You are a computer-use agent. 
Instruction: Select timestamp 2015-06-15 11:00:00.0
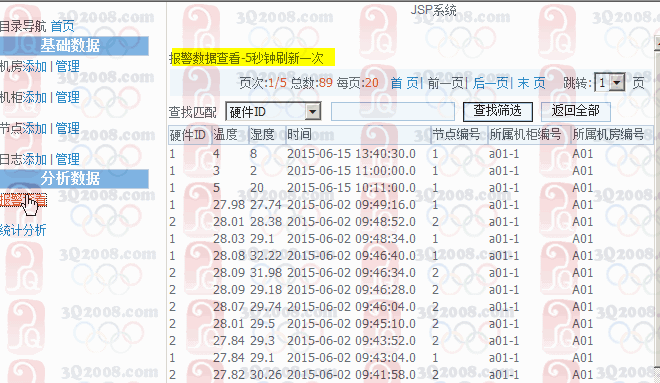coord(351,171)
